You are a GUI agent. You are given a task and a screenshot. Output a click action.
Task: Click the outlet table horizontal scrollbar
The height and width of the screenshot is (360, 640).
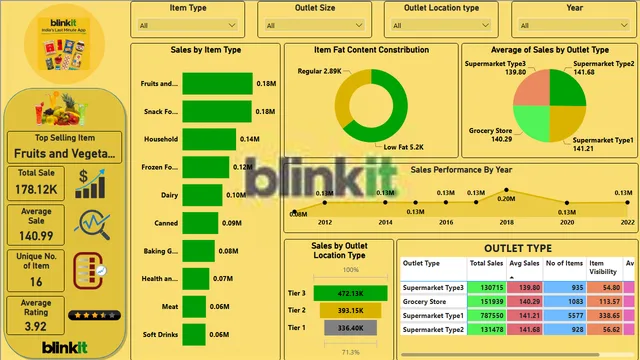click(x=500, y=355)
